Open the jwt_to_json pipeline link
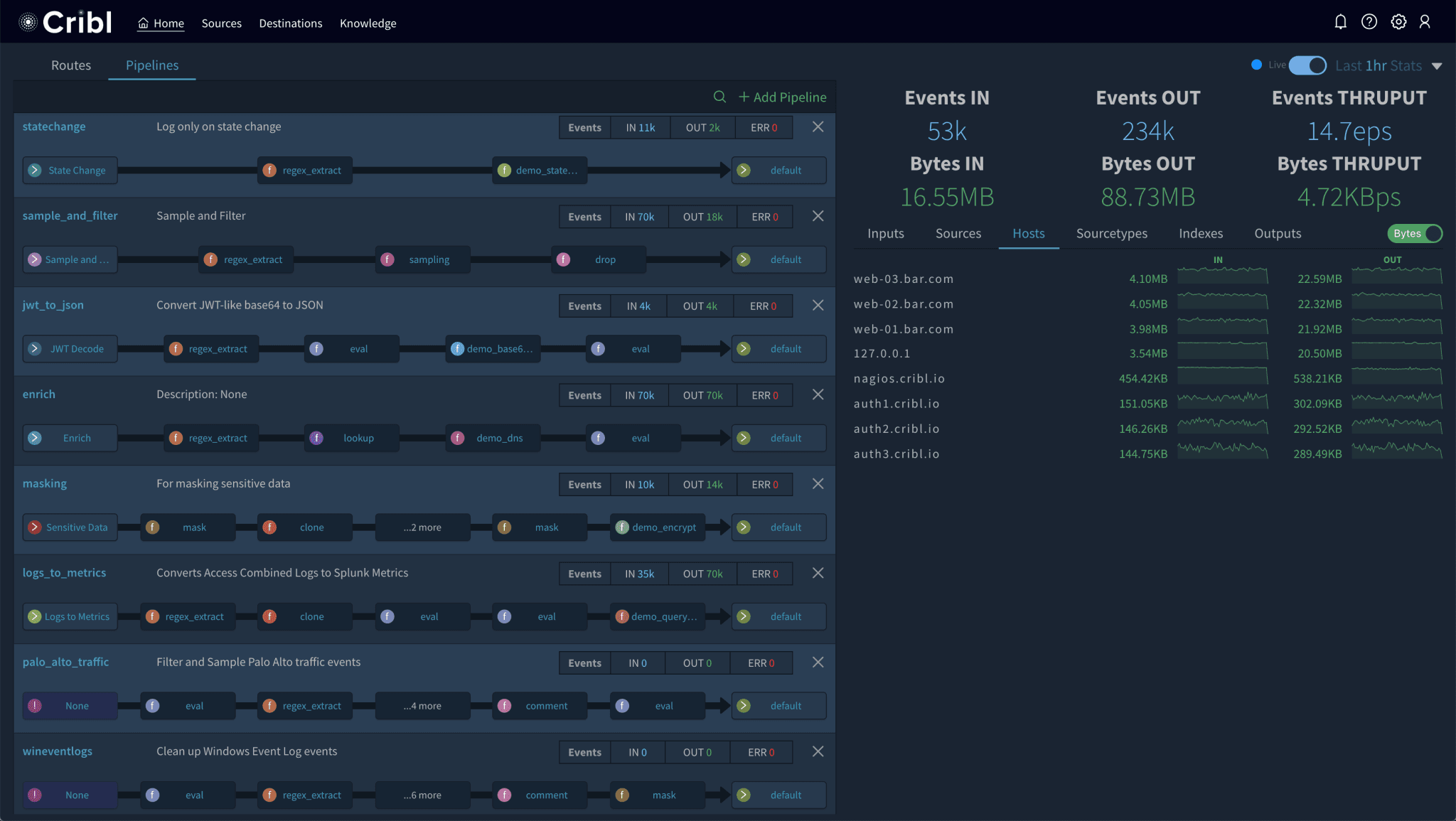The width and height of the screenshot is (1456, 821). (x=52, y=304)
